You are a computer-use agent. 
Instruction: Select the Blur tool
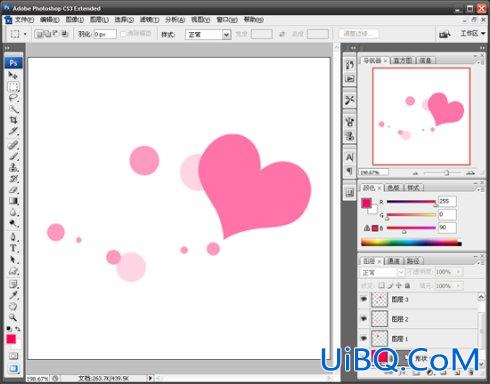pos(13,212)
